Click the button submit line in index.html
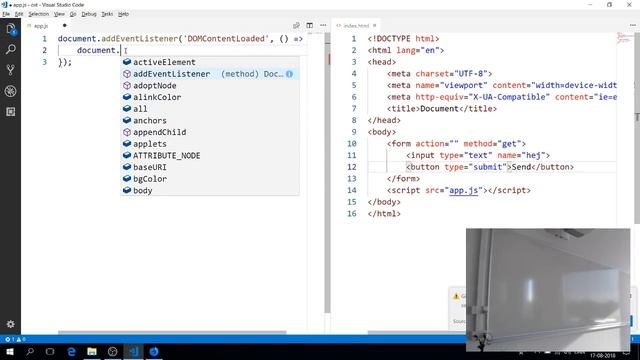 (490, 167)
